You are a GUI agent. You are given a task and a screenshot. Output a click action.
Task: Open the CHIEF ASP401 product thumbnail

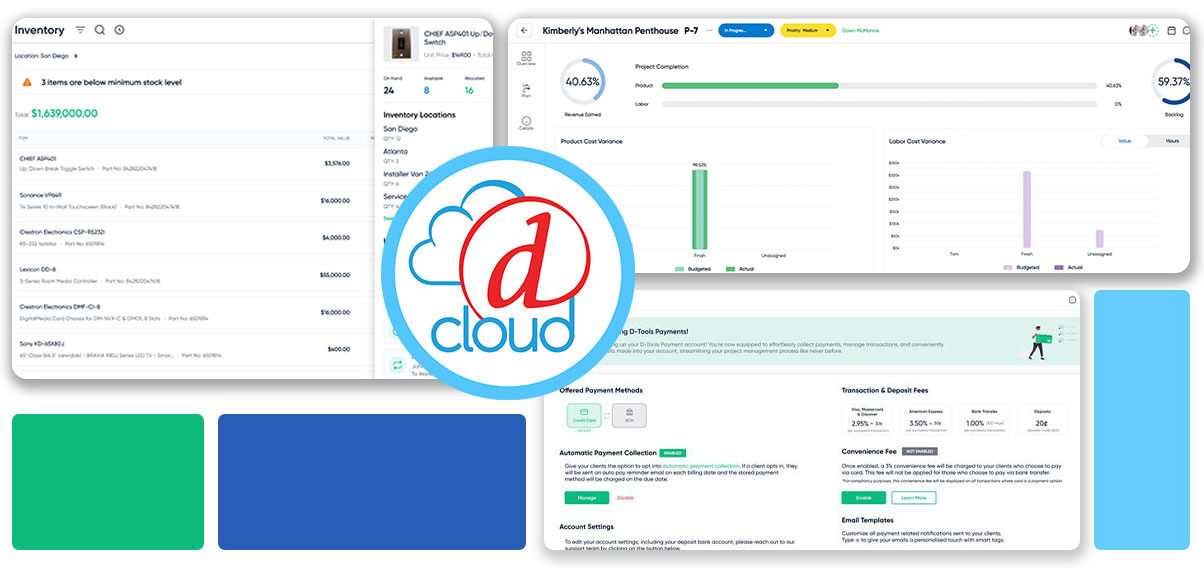401,43
